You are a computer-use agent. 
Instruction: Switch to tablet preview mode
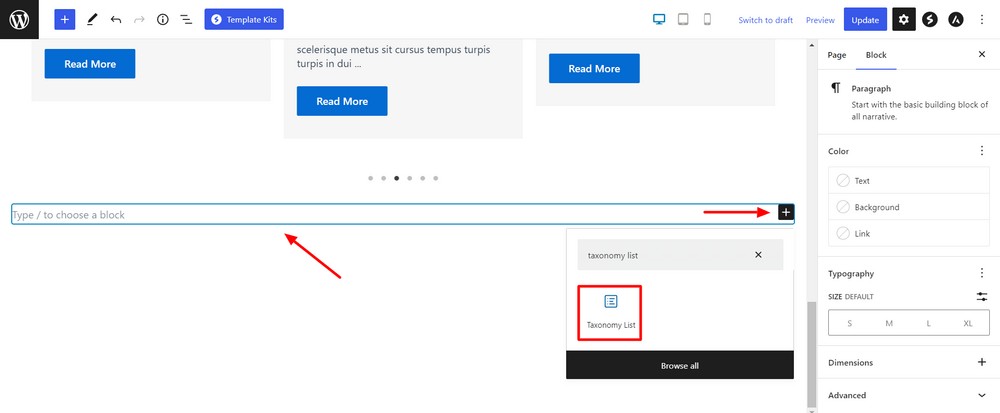click(683, 19)
